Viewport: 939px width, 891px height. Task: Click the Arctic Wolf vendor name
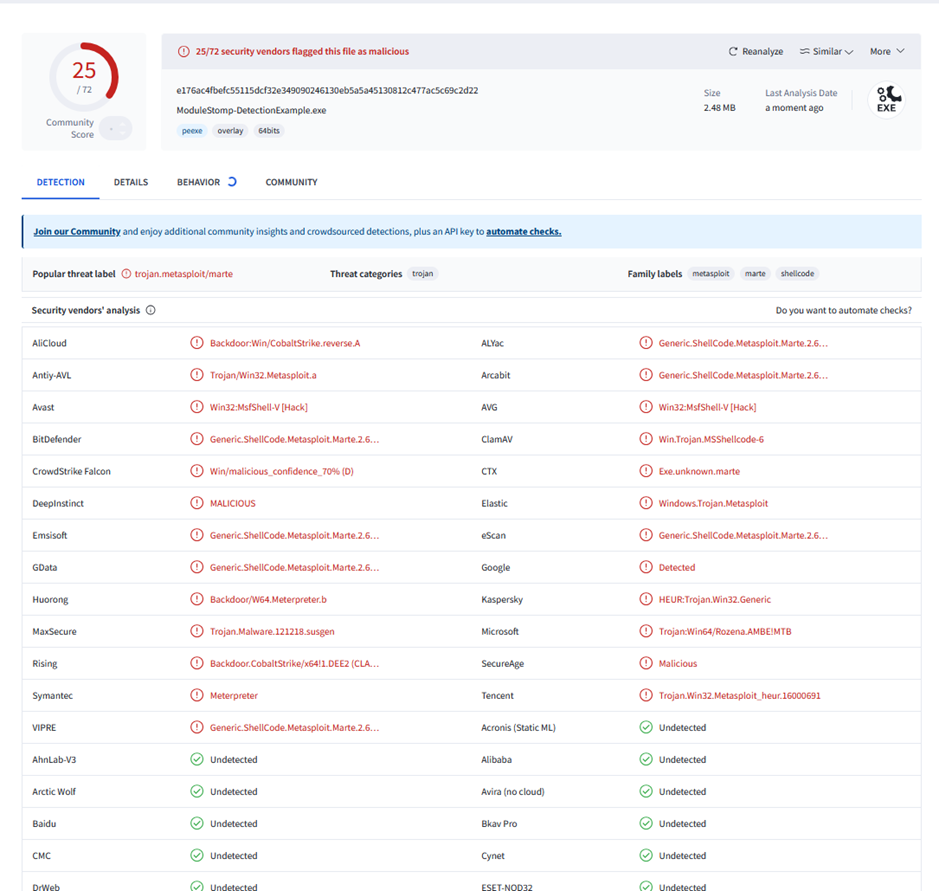pyautogui.click(x=54, y=792)
